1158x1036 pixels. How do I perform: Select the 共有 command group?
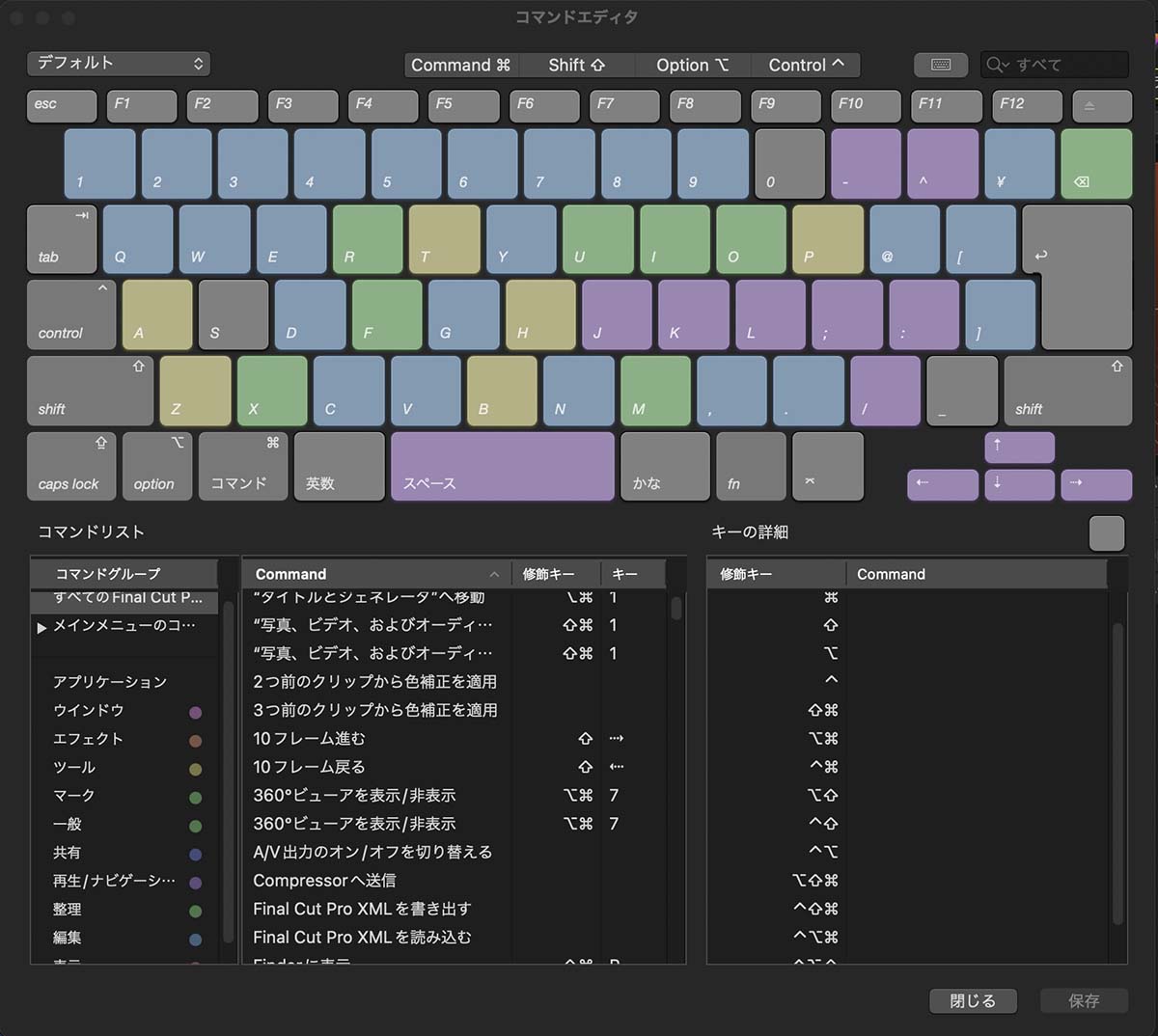point(125,853)
